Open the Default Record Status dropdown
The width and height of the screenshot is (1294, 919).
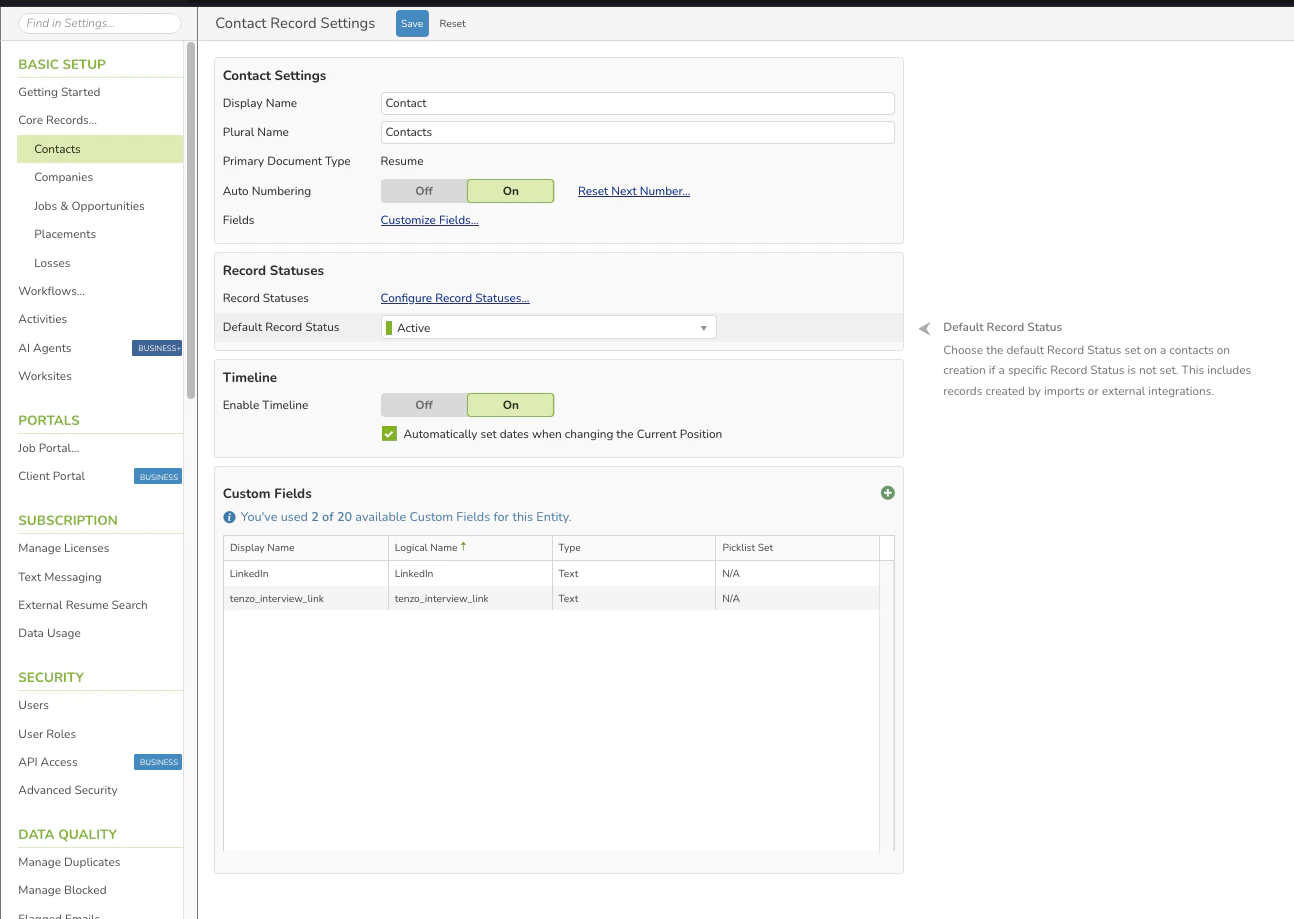click(x=703, y=326)
